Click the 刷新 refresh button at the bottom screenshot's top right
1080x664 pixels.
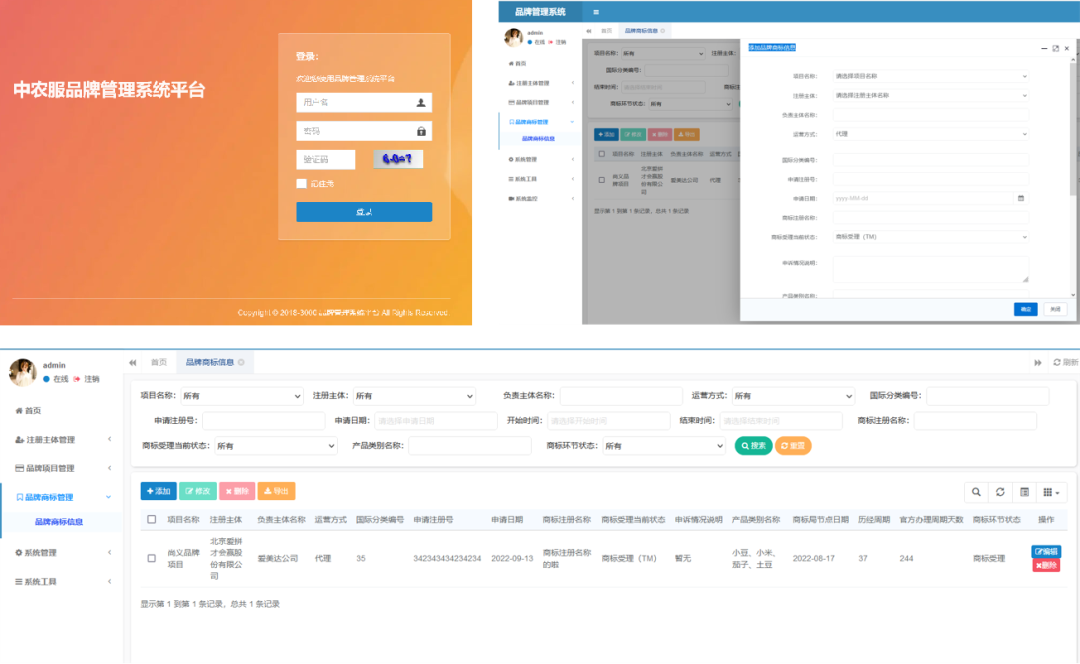coord(1065,362)
